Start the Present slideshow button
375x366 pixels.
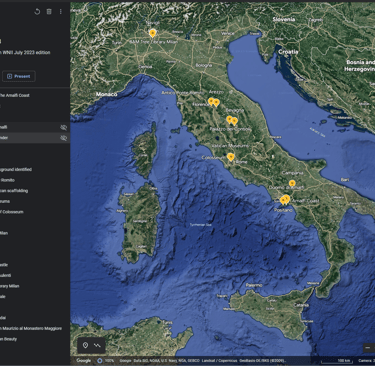pyautogui.click(x=19, y=76)
